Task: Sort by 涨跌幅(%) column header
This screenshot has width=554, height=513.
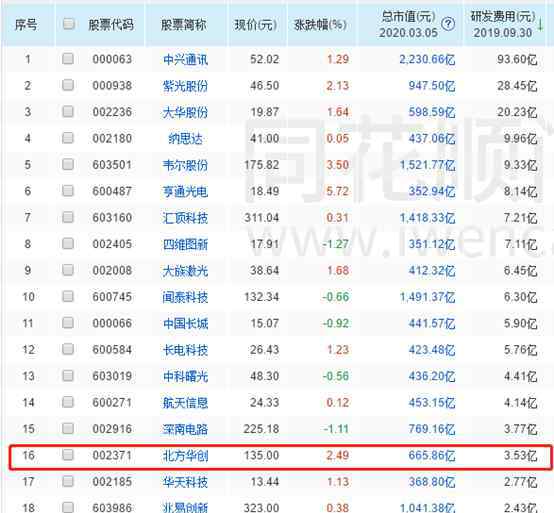Action: [320, 25]
